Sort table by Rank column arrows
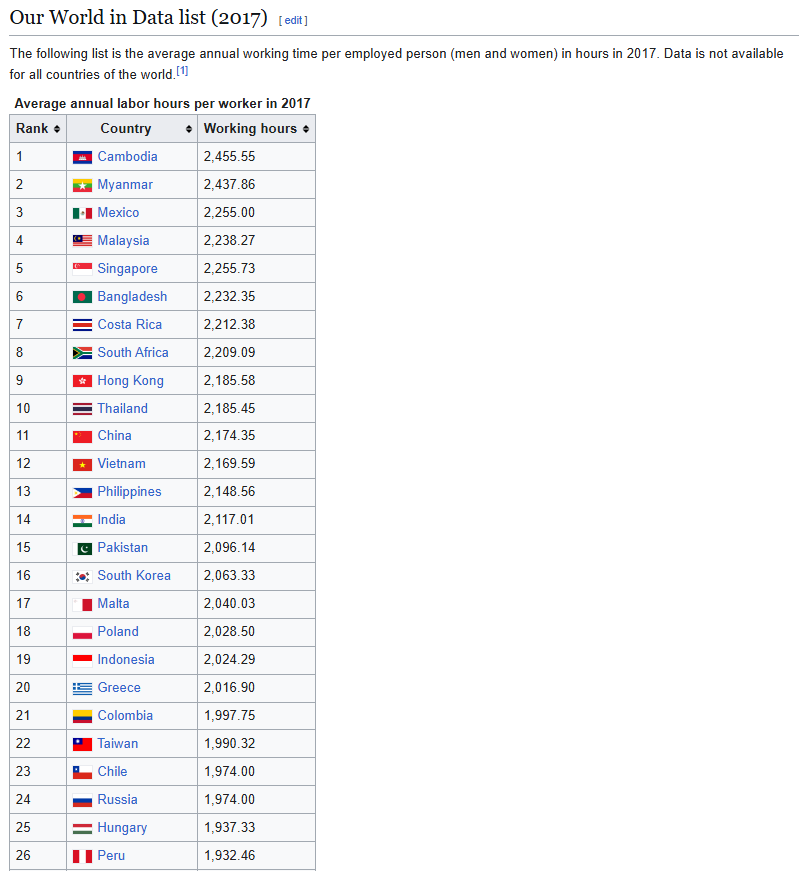800x871 pixels. pyautogui.click(x=57, y=129)
